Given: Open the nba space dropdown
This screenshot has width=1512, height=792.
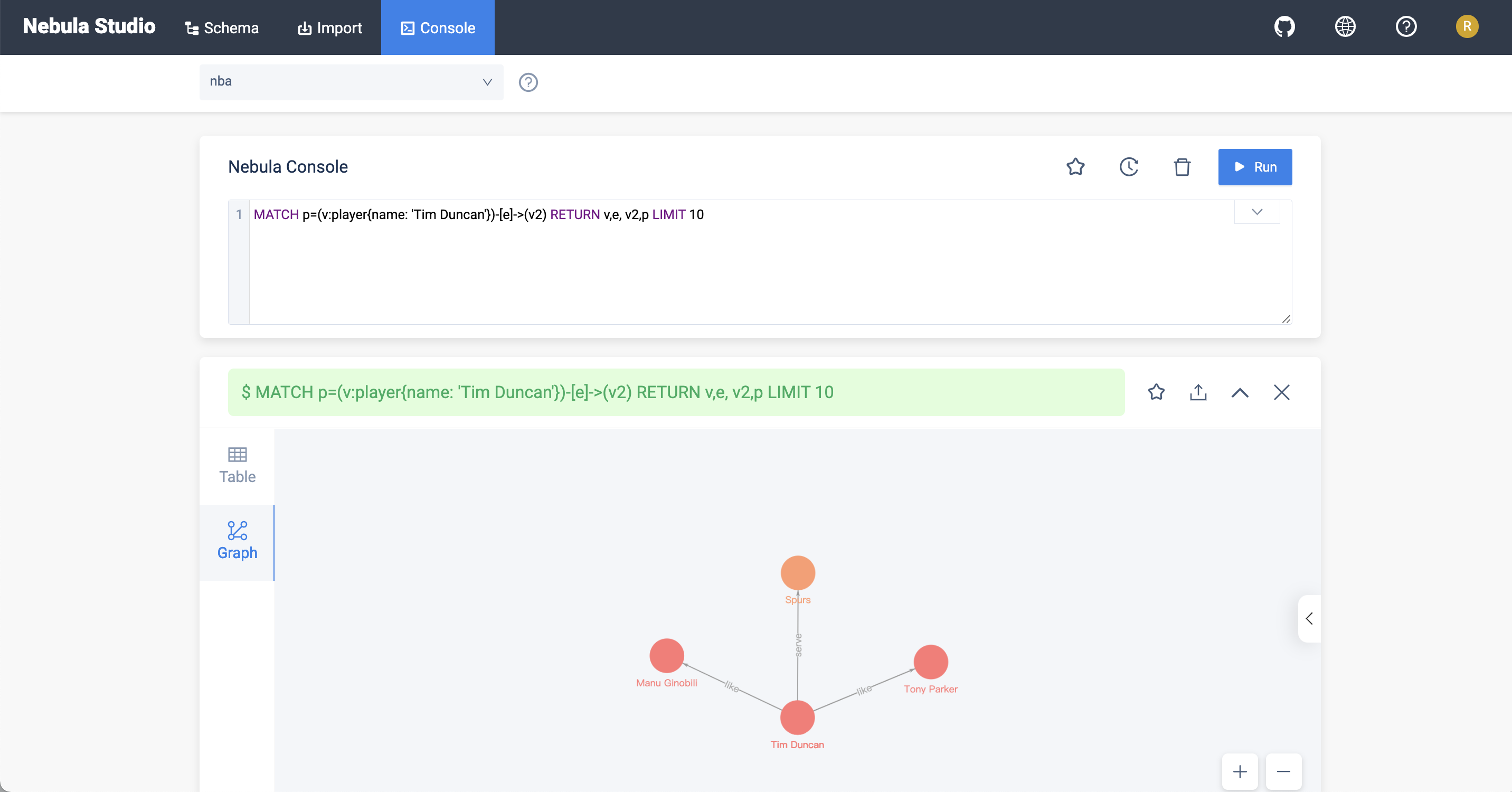Looking at the screenshot, I should coord(351,82).
